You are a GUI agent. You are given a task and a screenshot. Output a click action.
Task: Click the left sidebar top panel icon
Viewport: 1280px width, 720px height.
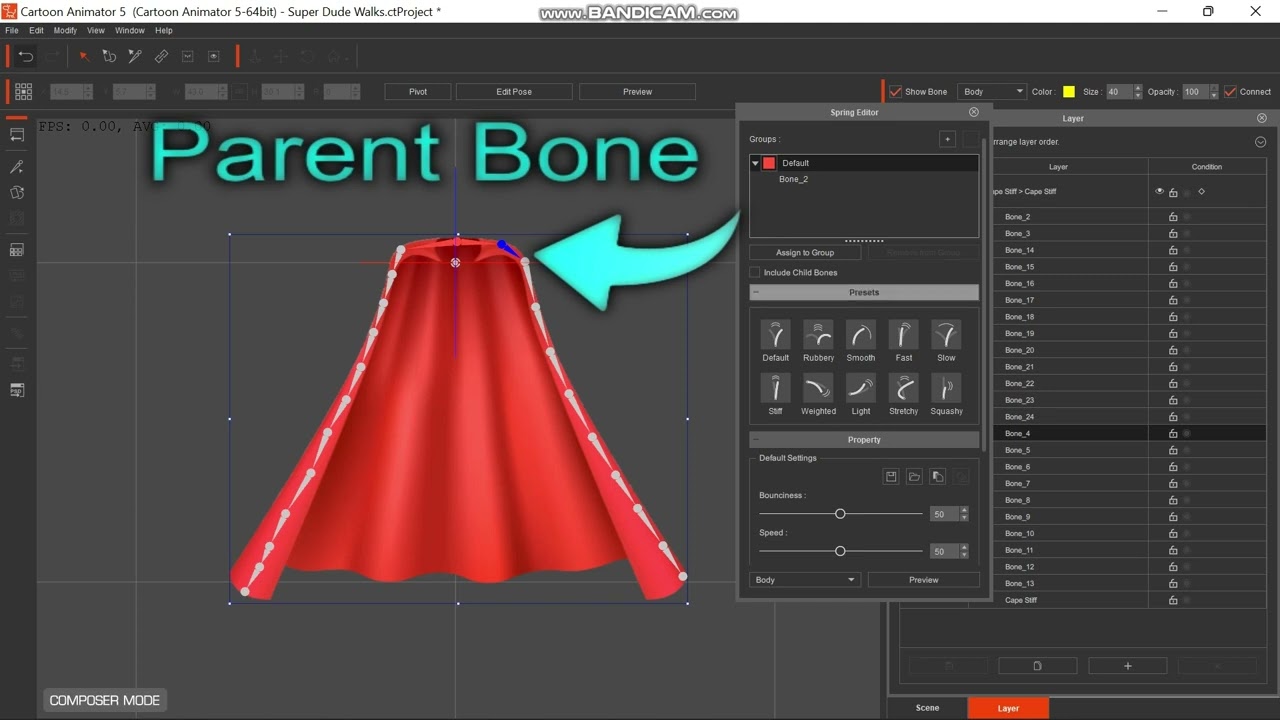pyautogui.click(x=17, y=135)
